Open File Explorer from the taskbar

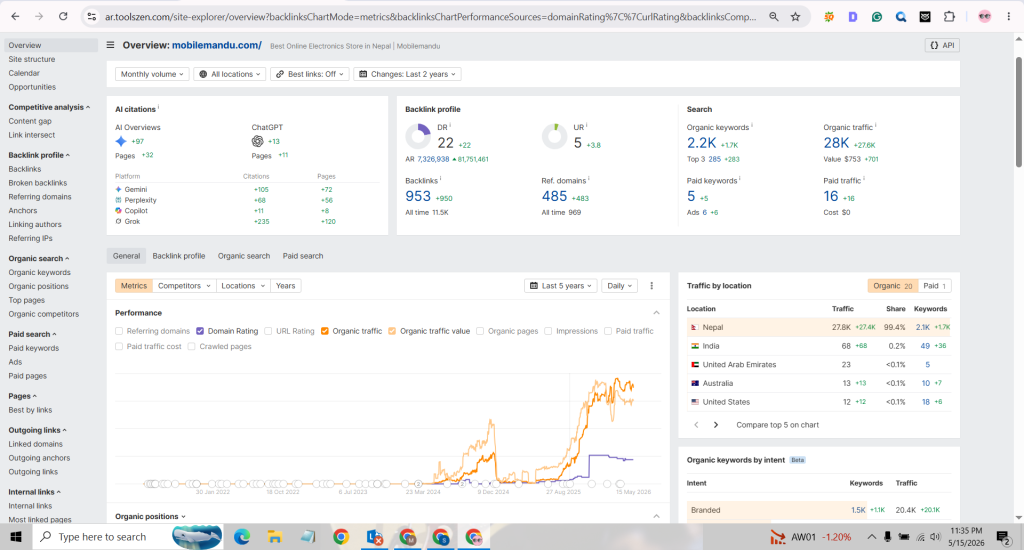(275, 537)
